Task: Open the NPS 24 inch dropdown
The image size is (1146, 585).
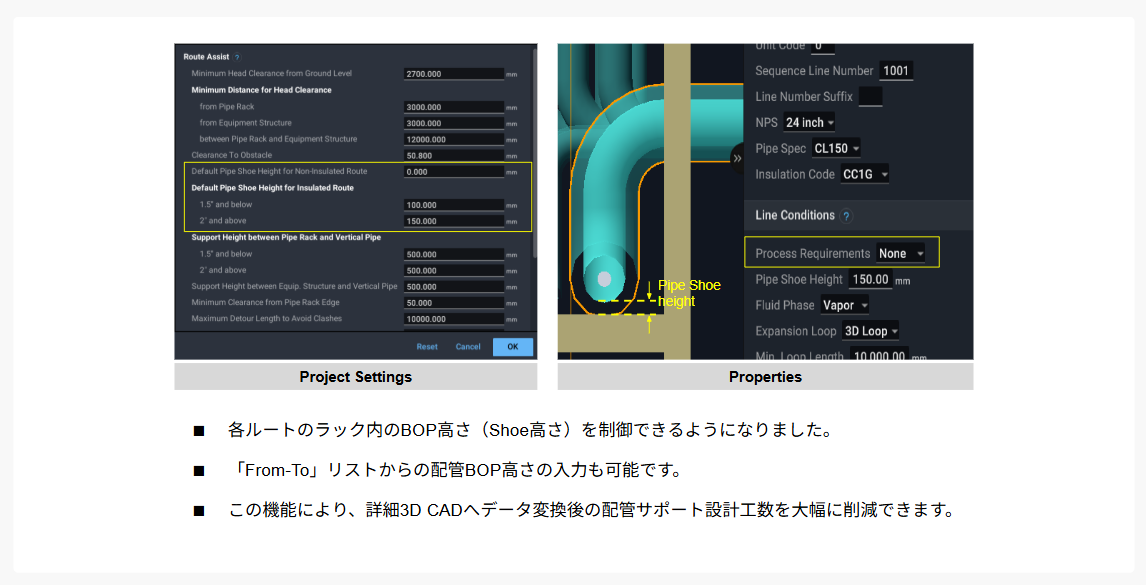Action: tap(810, 123)
